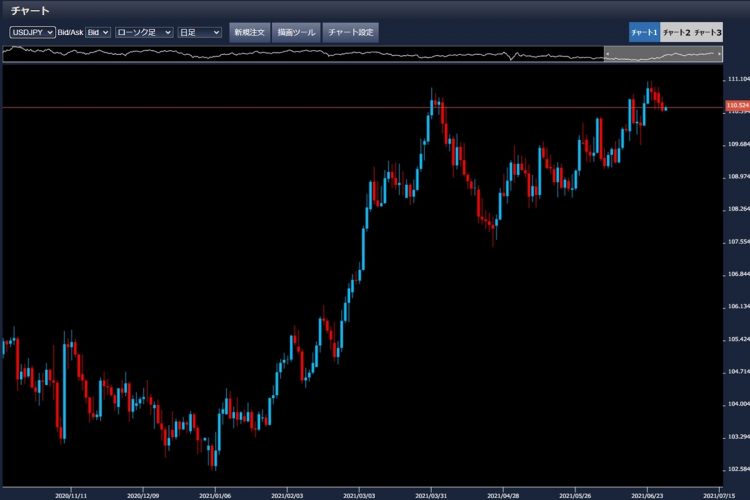Switch to the チャート1 tab
The width and height of the screenshot is (750, 500).
coord(644,33)
